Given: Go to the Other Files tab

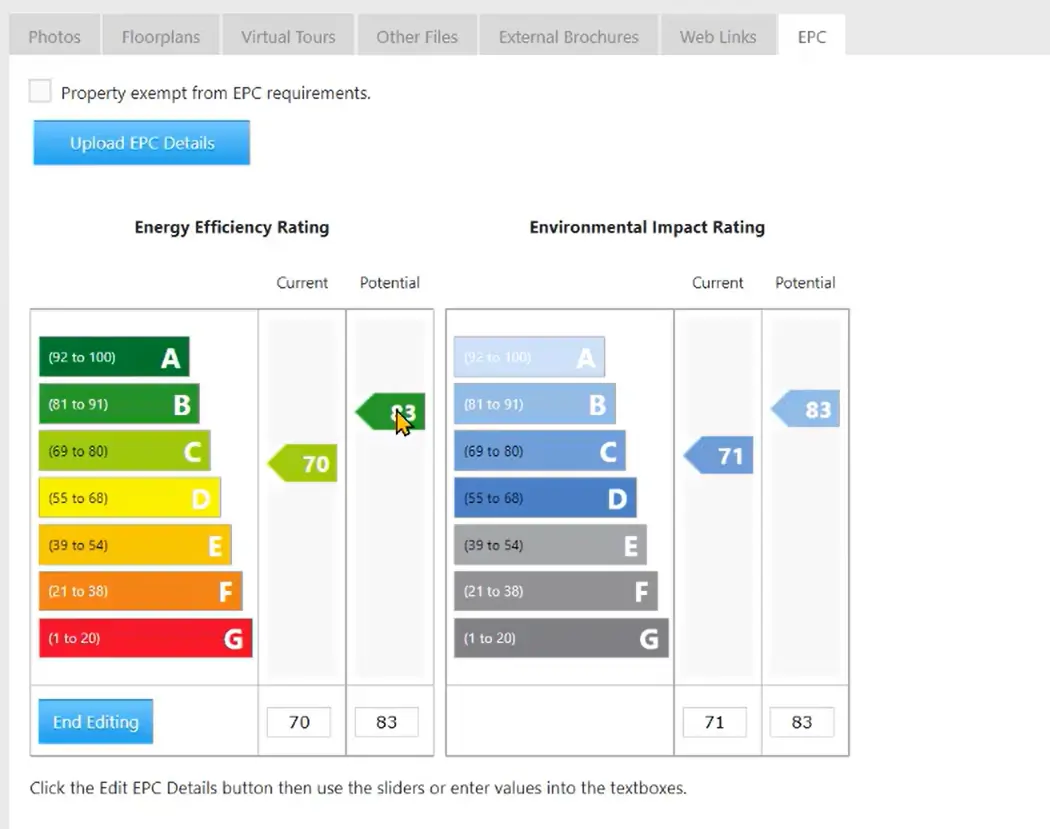Looking at the screenshot, I should tap(417, 37).
